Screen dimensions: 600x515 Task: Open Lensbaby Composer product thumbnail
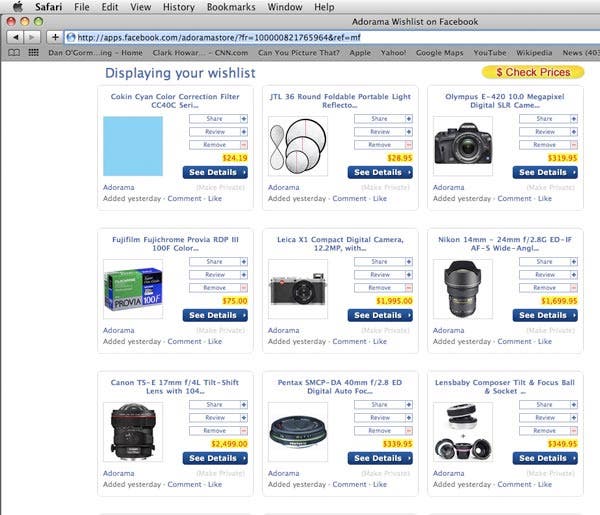pyautogui.click(x=463, y=432)
